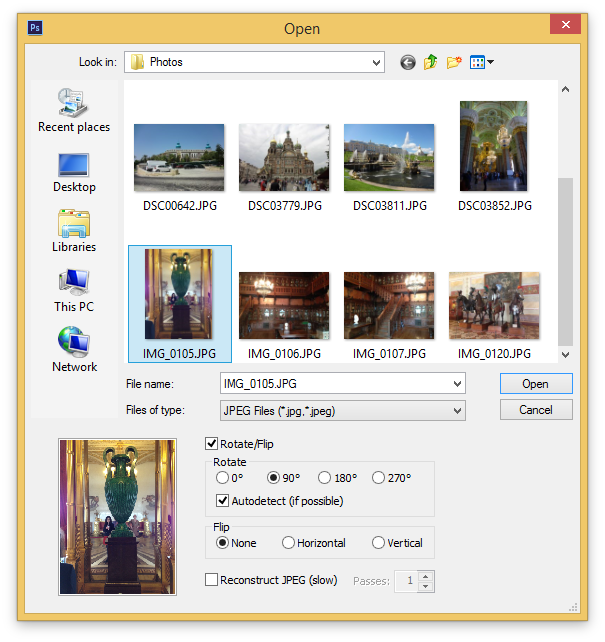The image size is (605, 642).
Task: Select Vertical flip option
Action: pyautogui.click(x=378, y=543)
